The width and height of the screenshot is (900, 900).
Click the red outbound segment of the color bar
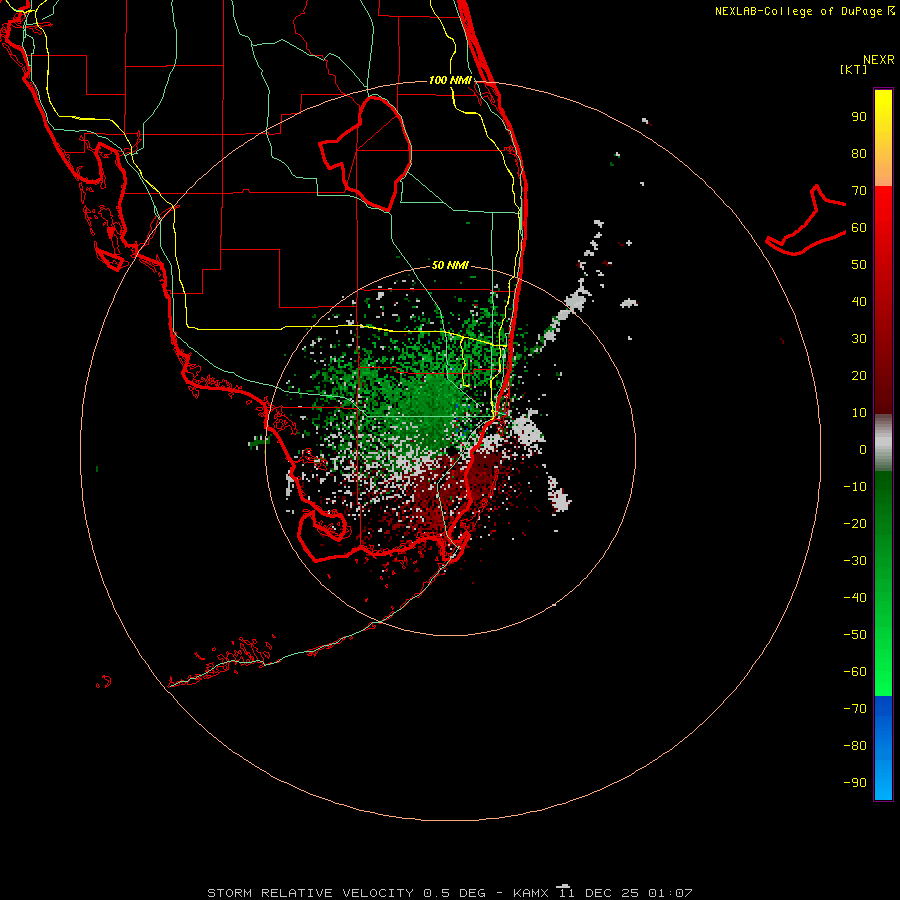coord(883,300)
